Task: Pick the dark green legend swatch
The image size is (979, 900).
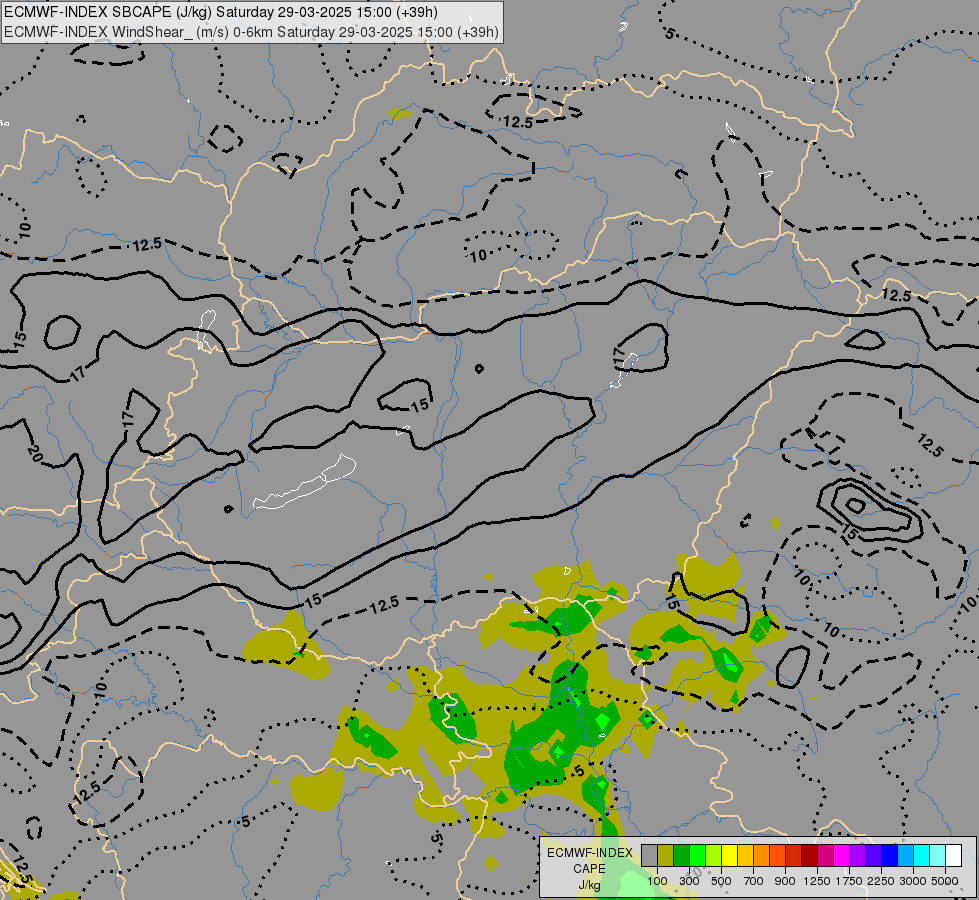Action: [682, 855]
